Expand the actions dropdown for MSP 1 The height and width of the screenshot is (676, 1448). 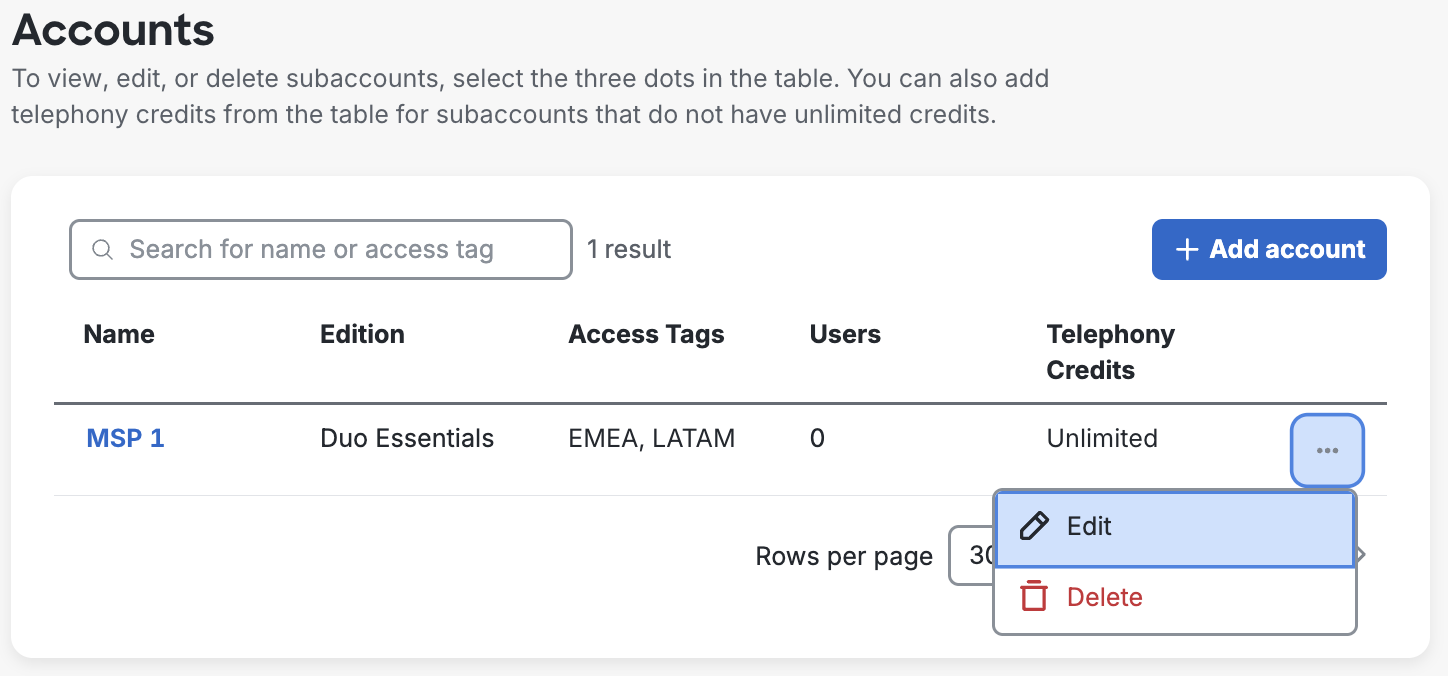click(1327, 450)
